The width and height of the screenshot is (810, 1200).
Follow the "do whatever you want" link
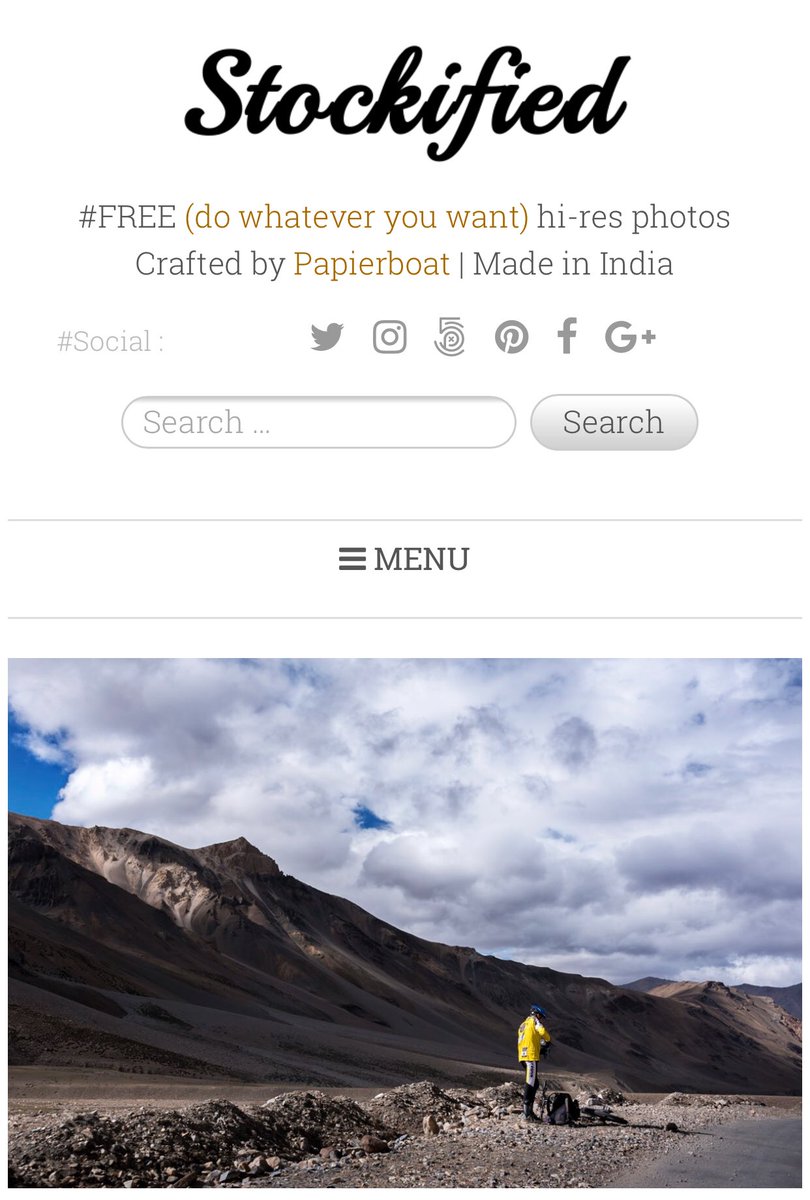pyautogui.click(x=356, y=217)
